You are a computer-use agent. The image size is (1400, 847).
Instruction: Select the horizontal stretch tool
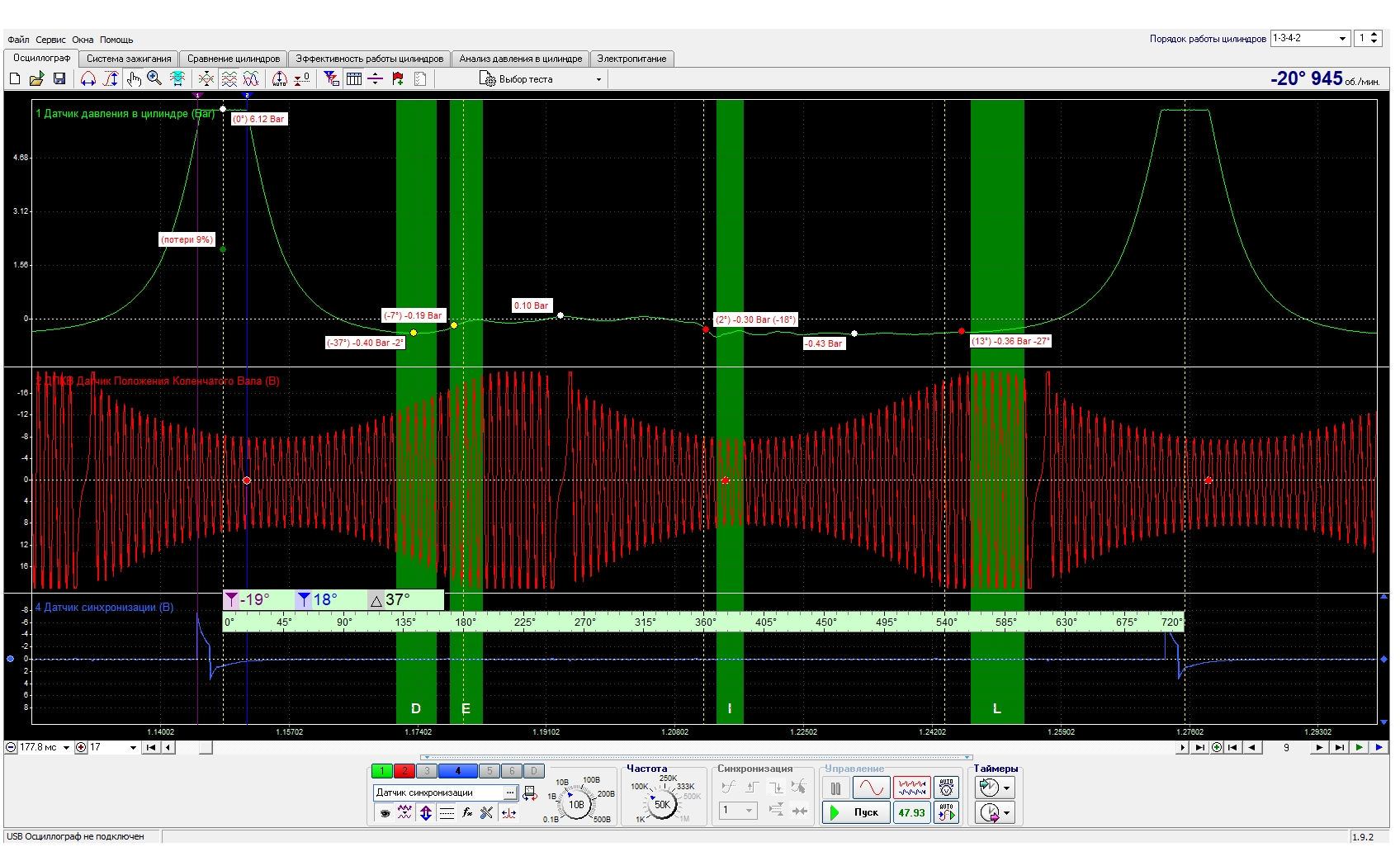88,78
